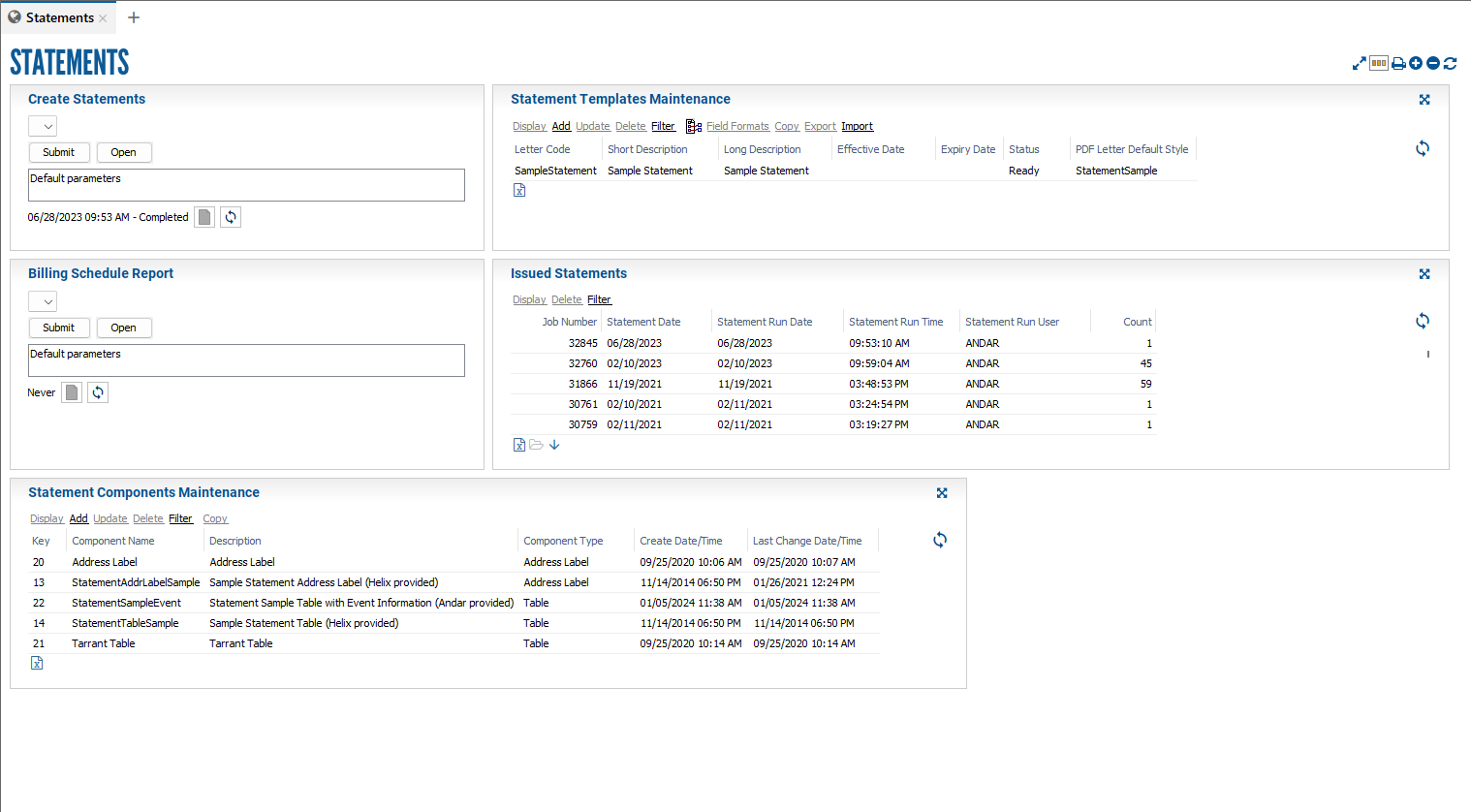Export Statement Templates to Excel
This screenshot has height=812, width=1471.
coord(519,190)
